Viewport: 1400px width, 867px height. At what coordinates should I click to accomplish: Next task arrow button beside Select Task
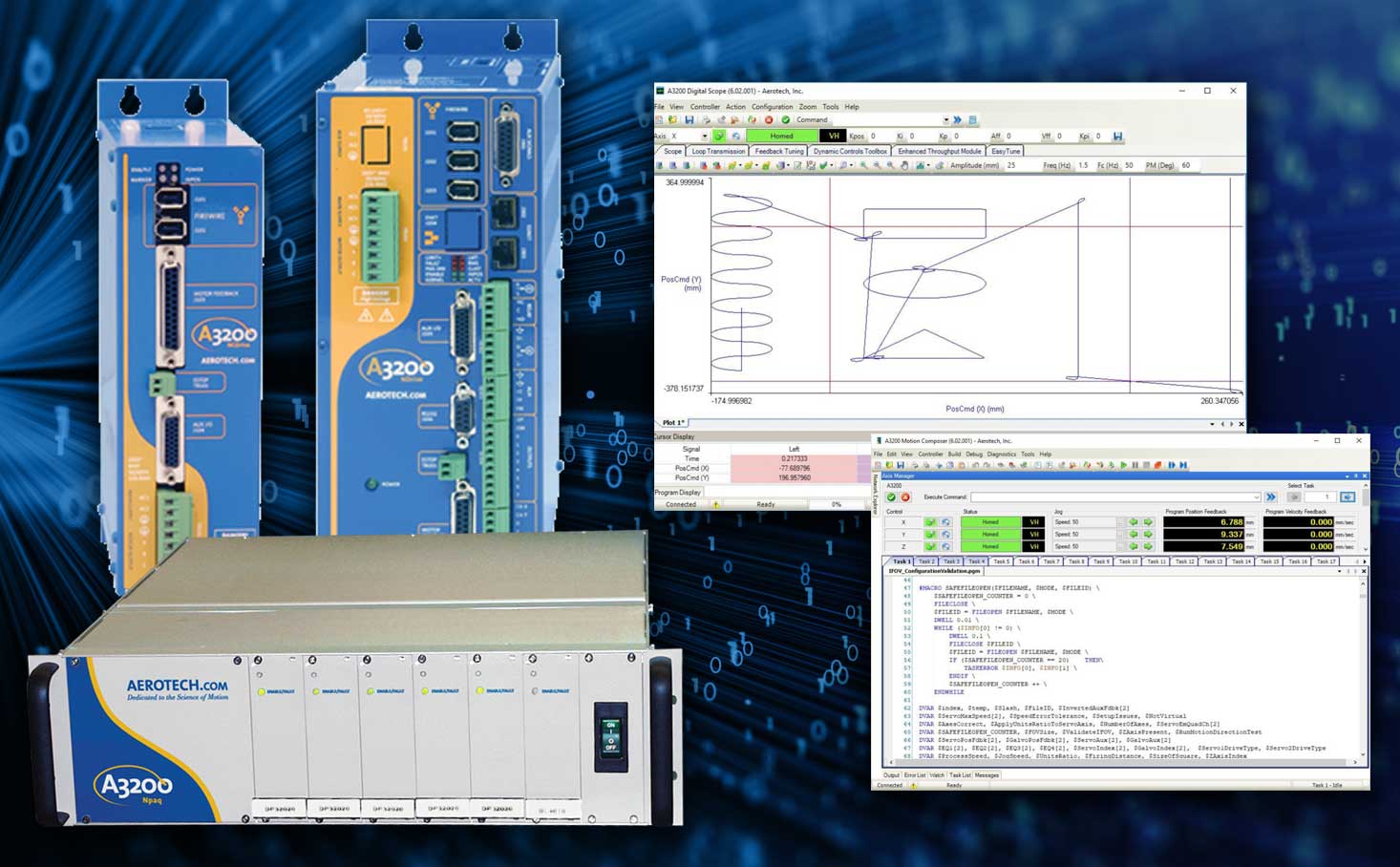pyautogui.click(x=1347, y=497)
